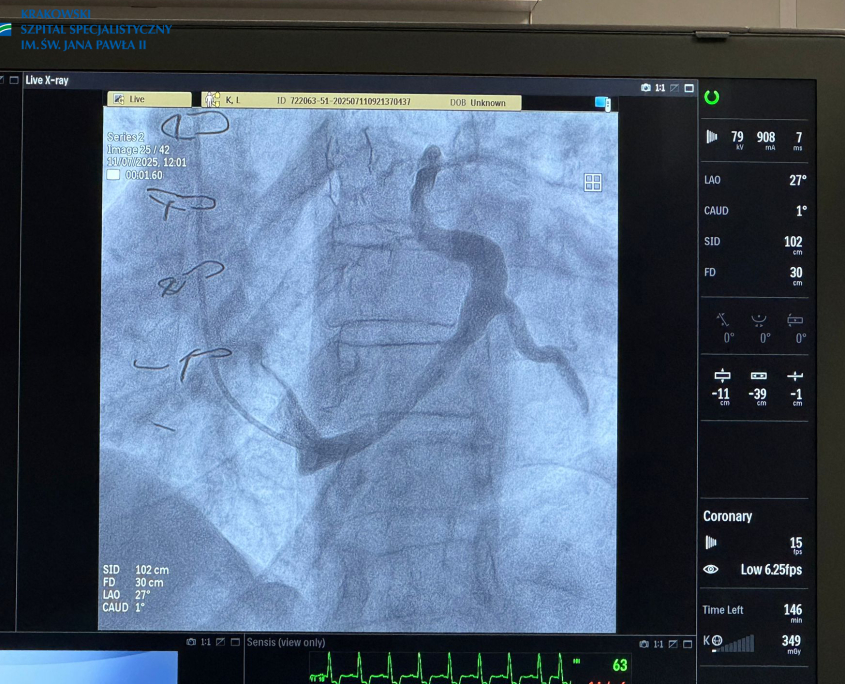Click the frame rate icon beside 15 fps
This screenshot has height=684, width=845.
click(711, 542)
